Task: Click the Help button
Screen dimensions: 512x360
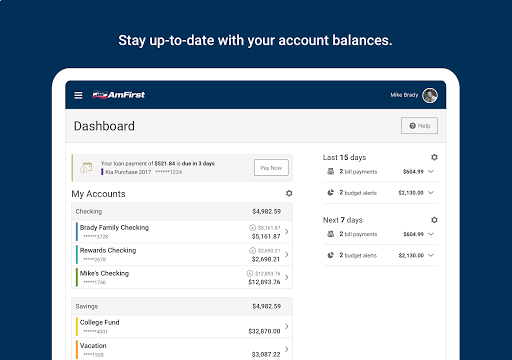Action: pyautogui.click(x=419, y=126)
